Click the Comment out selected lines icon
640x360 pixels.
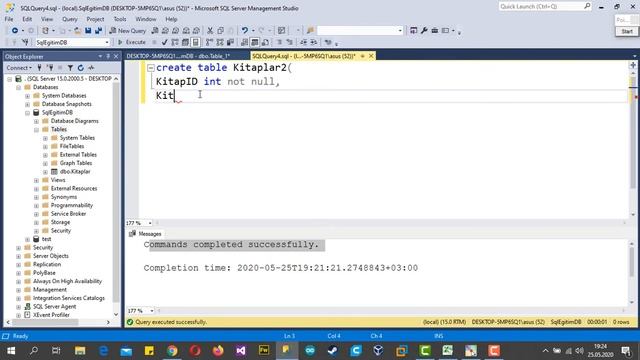(279, 42)
